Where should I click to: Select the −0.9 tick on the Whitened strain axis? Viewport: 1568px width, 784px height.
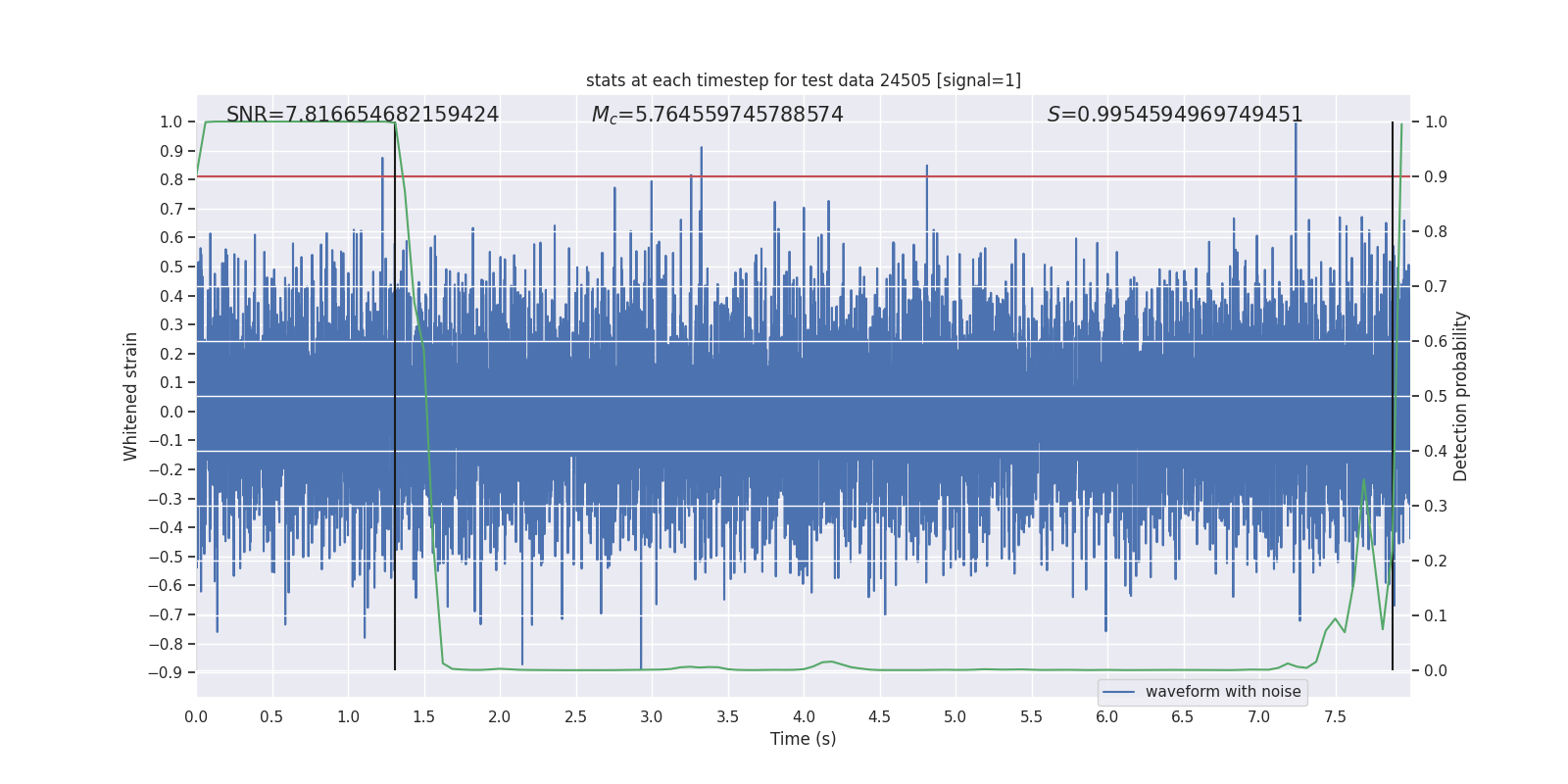[x=166, y=673]
